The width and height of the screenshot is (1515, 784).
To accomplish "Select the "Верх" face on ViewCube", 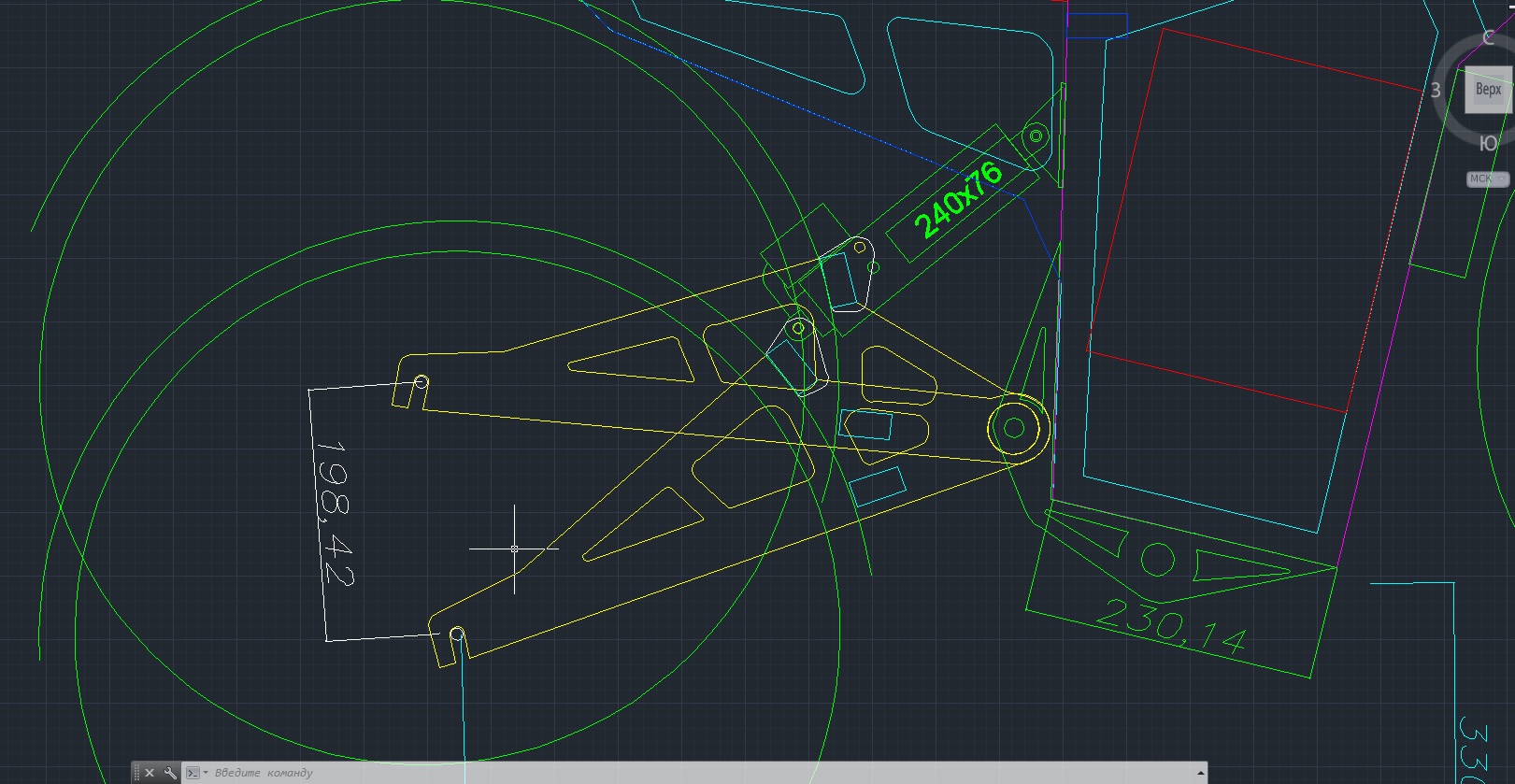I will (x=1487, y=90).
